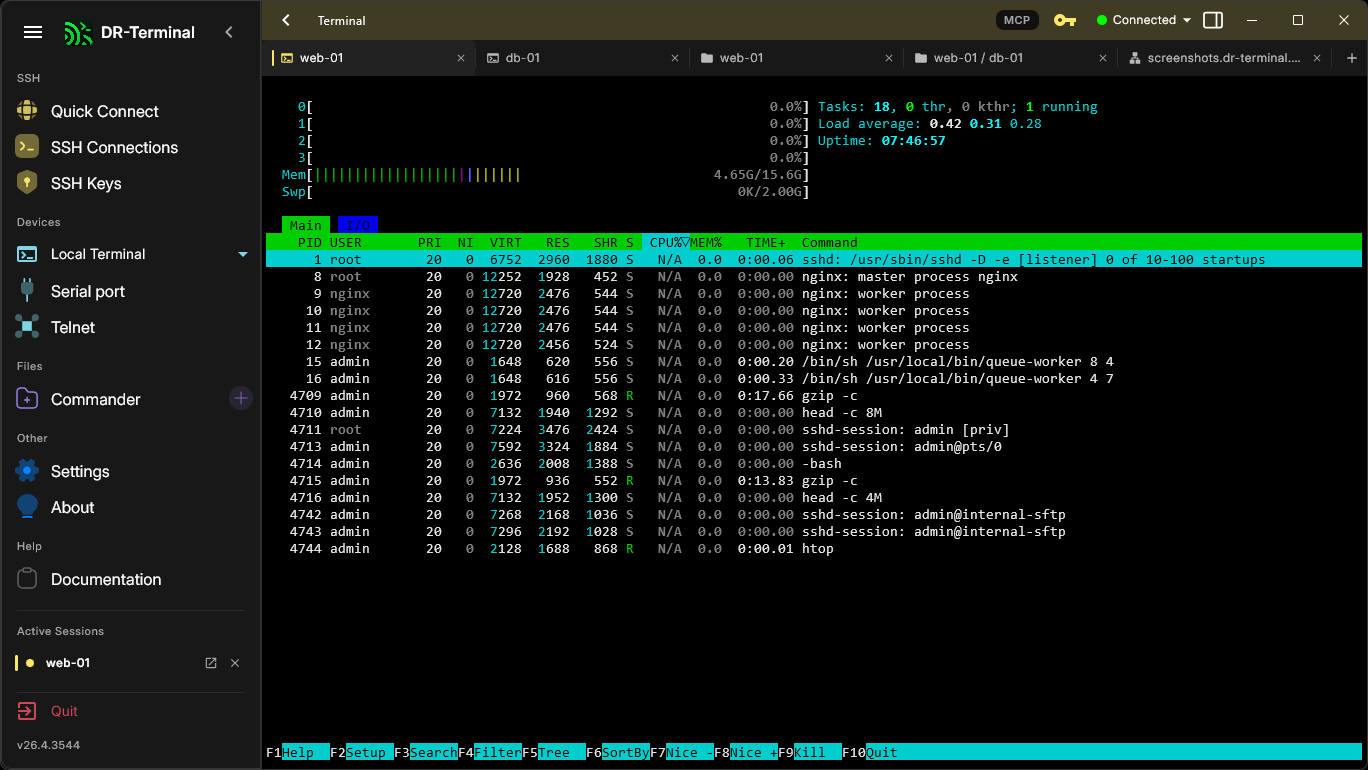The height and width of the screenshot is (770, 1368).
Task: Go back with the Terminal arrow
Action: click(x=286, y=20)
